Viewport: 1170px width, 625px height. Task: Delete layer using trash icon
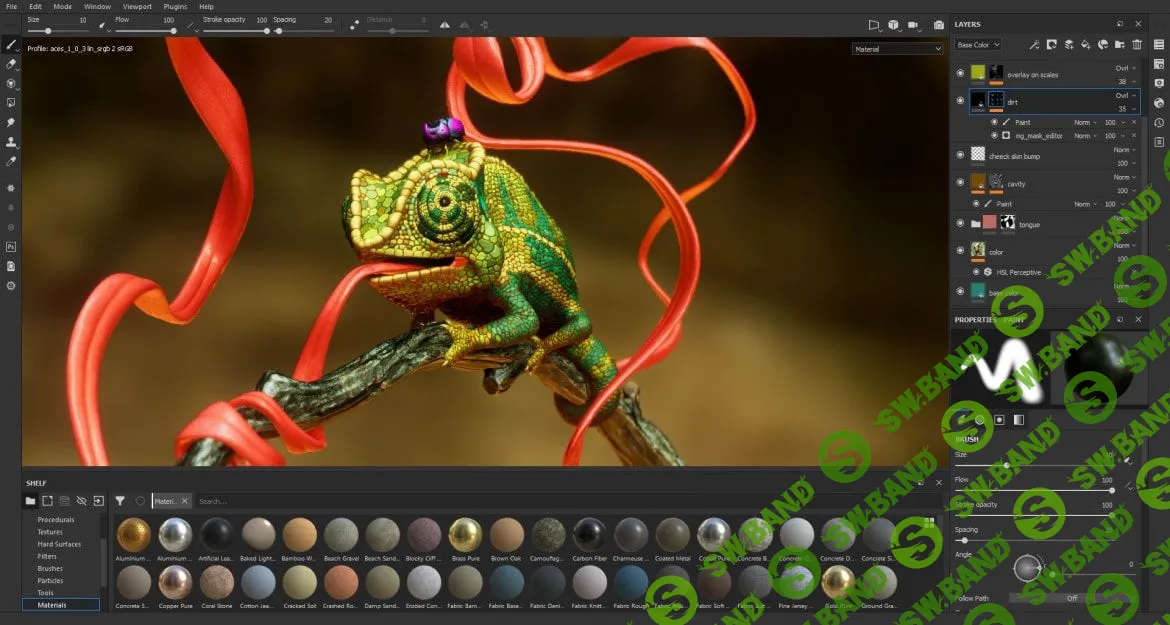[x=1137, y=45]
